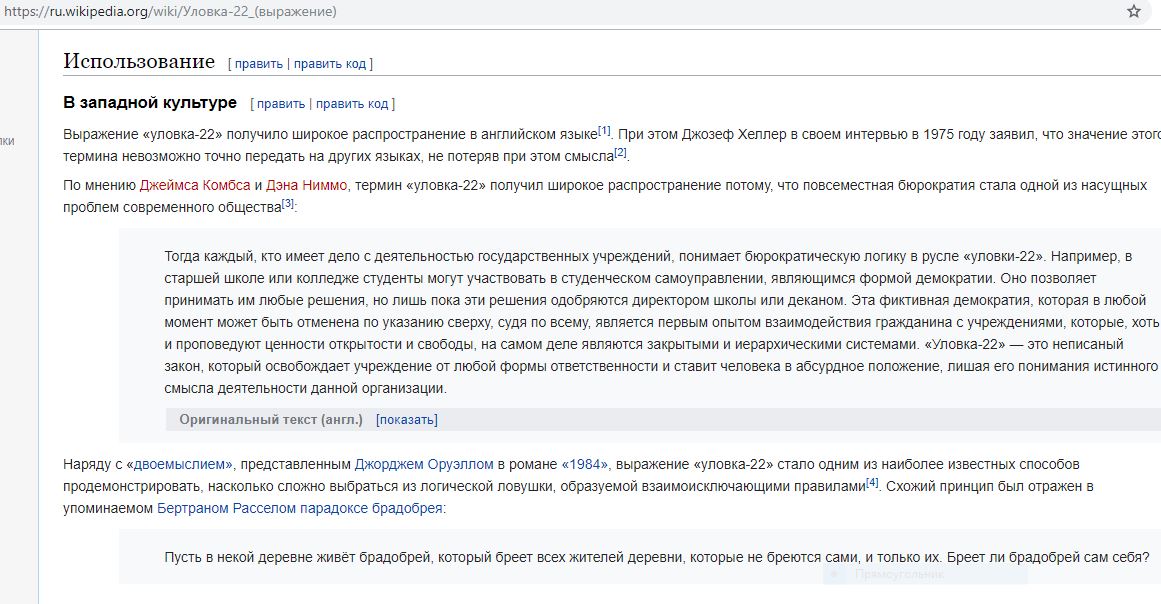The height and width of the screenshot is (604, 1161).
Task: Expand original English text via 'показать'
Action: 406,420
